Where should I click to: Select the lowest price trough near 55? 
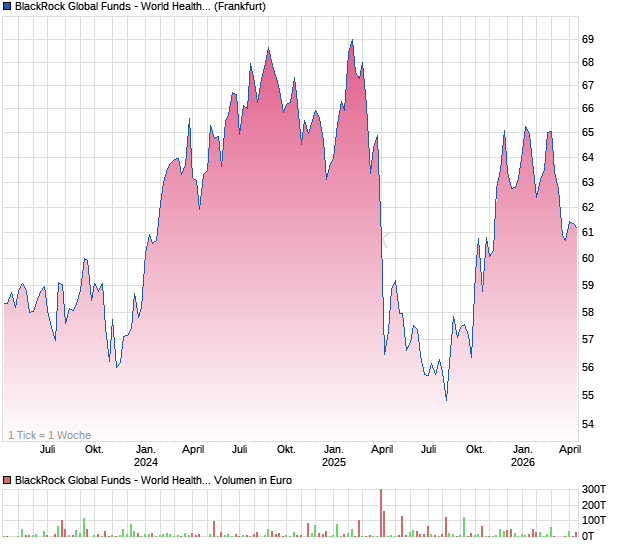[x=446, y=399]
